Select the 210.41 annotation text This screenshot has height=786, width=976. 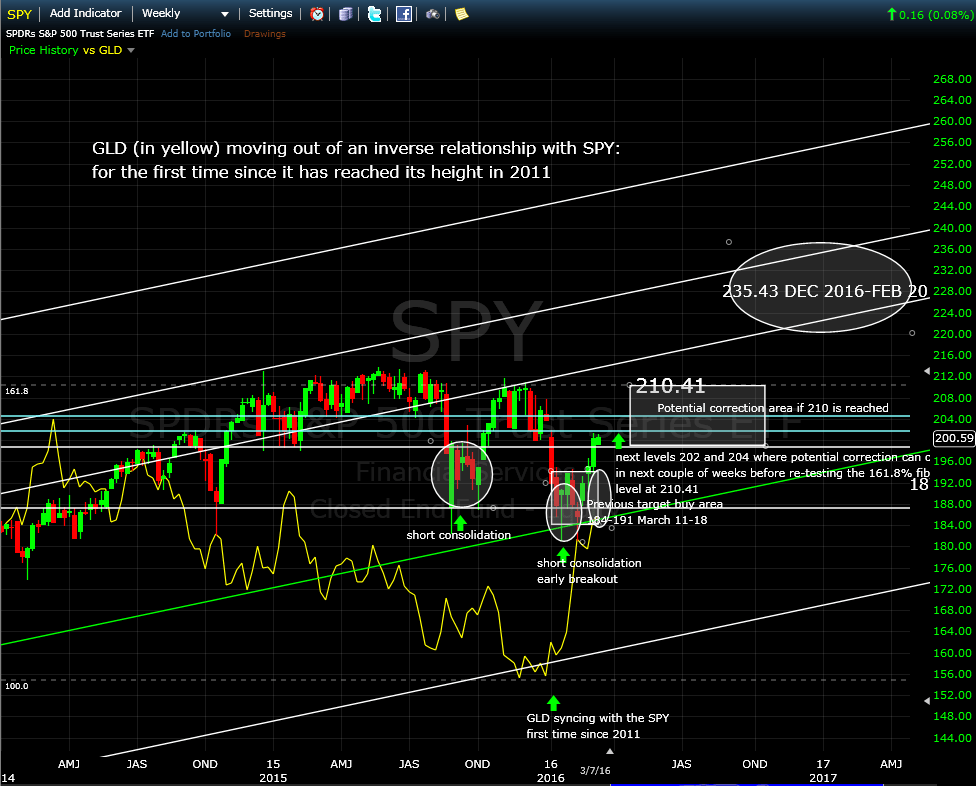tap(670, 386)
